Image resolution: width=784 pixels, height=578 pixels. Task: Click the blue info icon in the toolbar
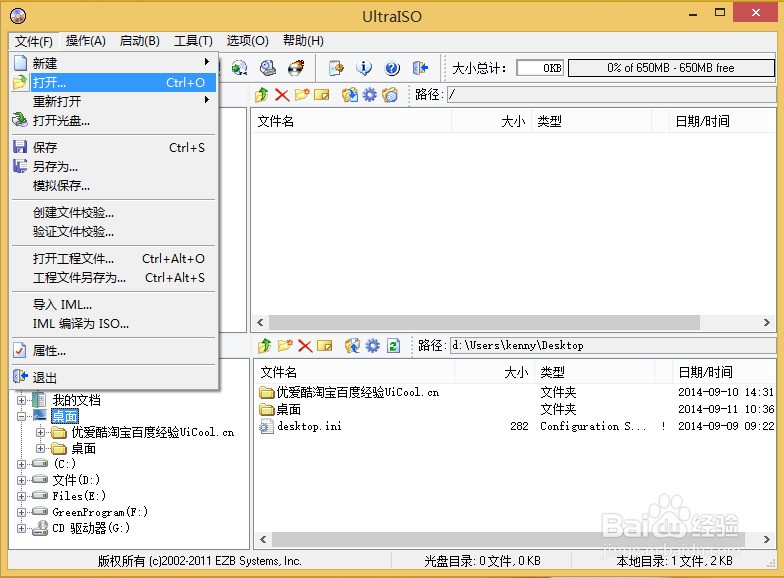click(364, 68)
